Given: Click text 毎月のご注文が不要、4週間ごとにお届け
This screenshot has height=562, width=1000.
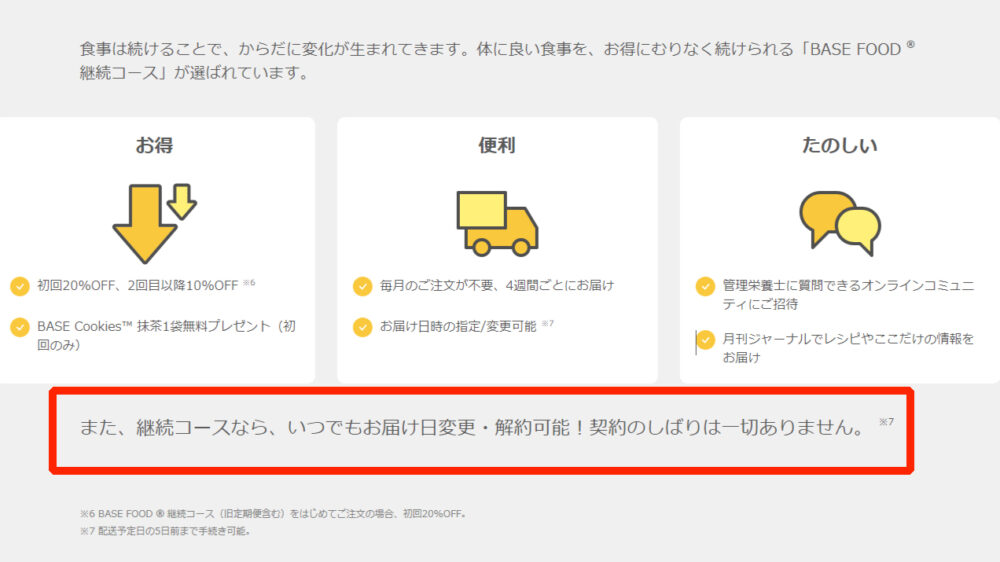Looking at the screenshot, I should click(497, 285).
